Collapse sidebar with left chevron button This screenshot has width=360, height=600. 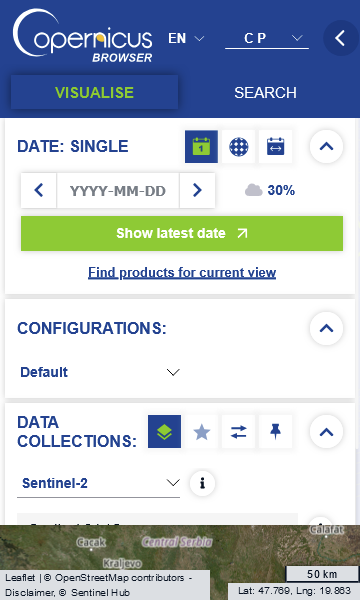click(340, 38)
